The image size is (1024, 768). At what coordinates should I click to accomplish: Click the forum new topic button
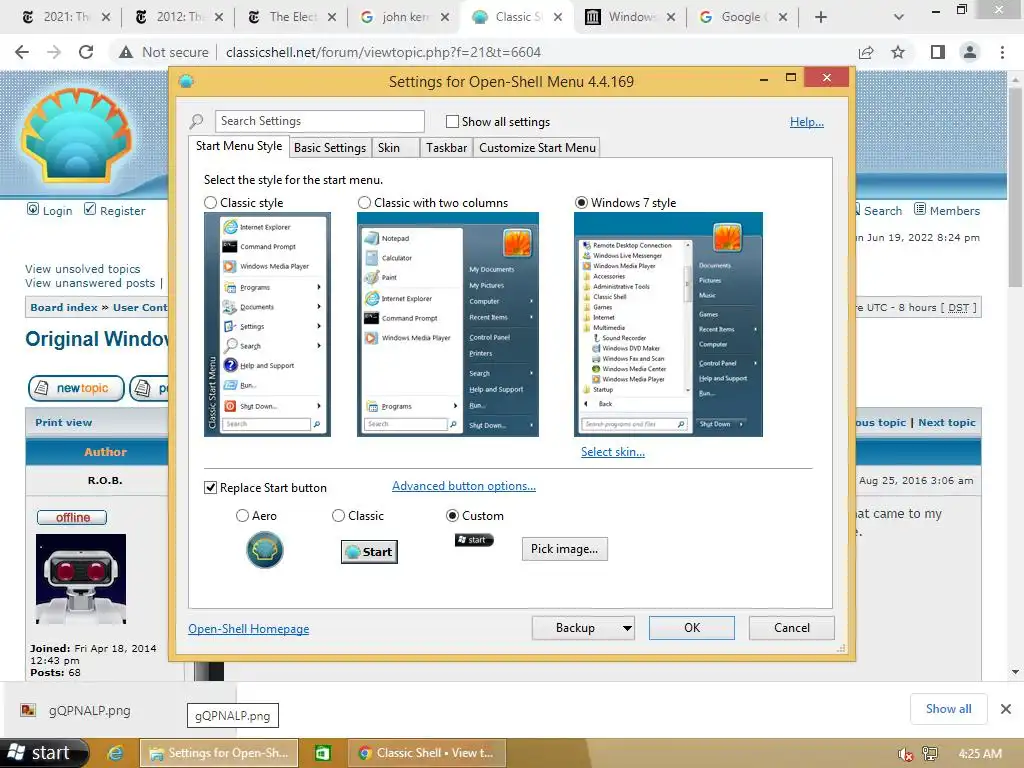coord(76,388)
